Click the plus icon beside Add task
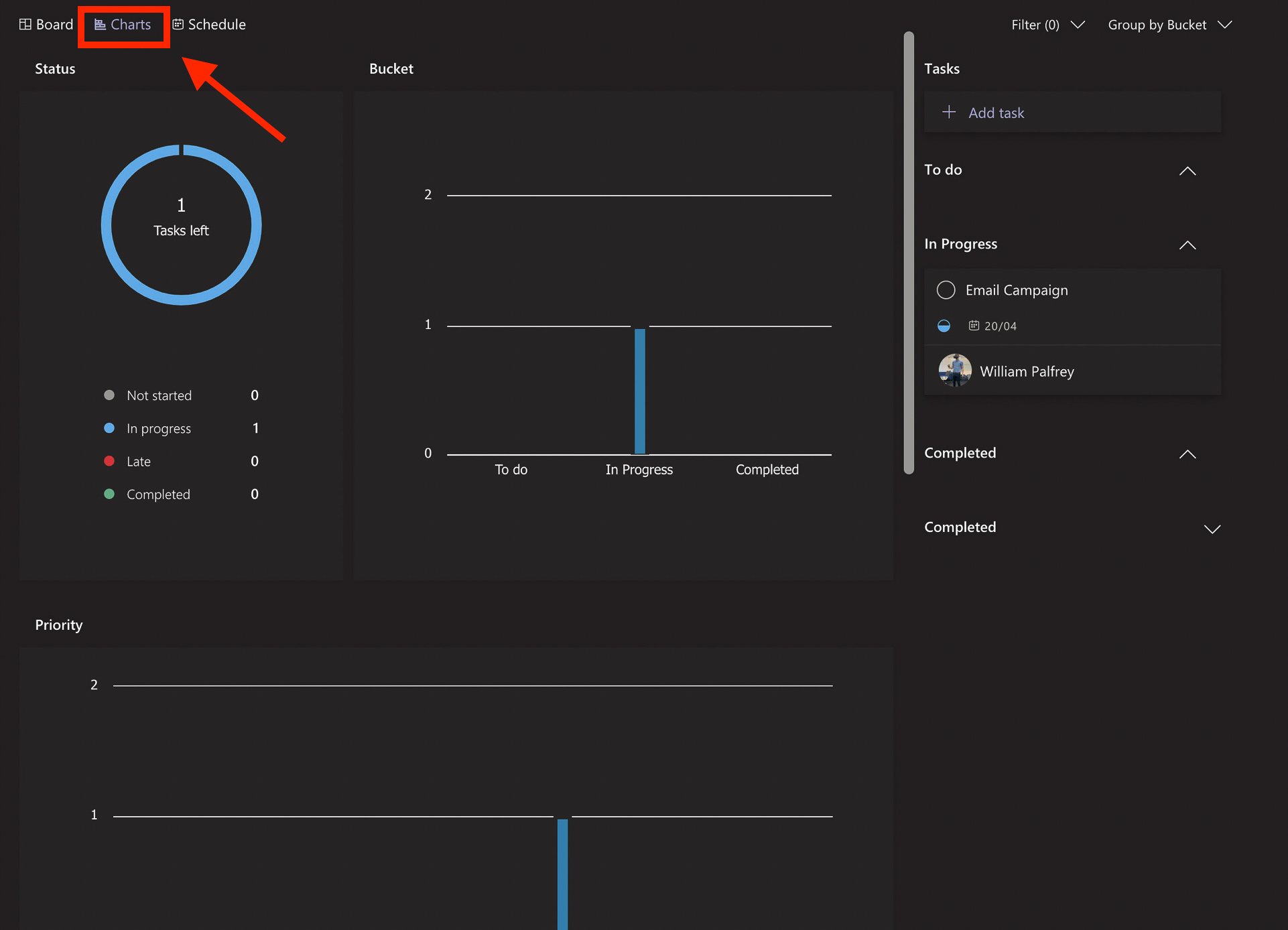The image size is (1288, 930). point(949,113)
